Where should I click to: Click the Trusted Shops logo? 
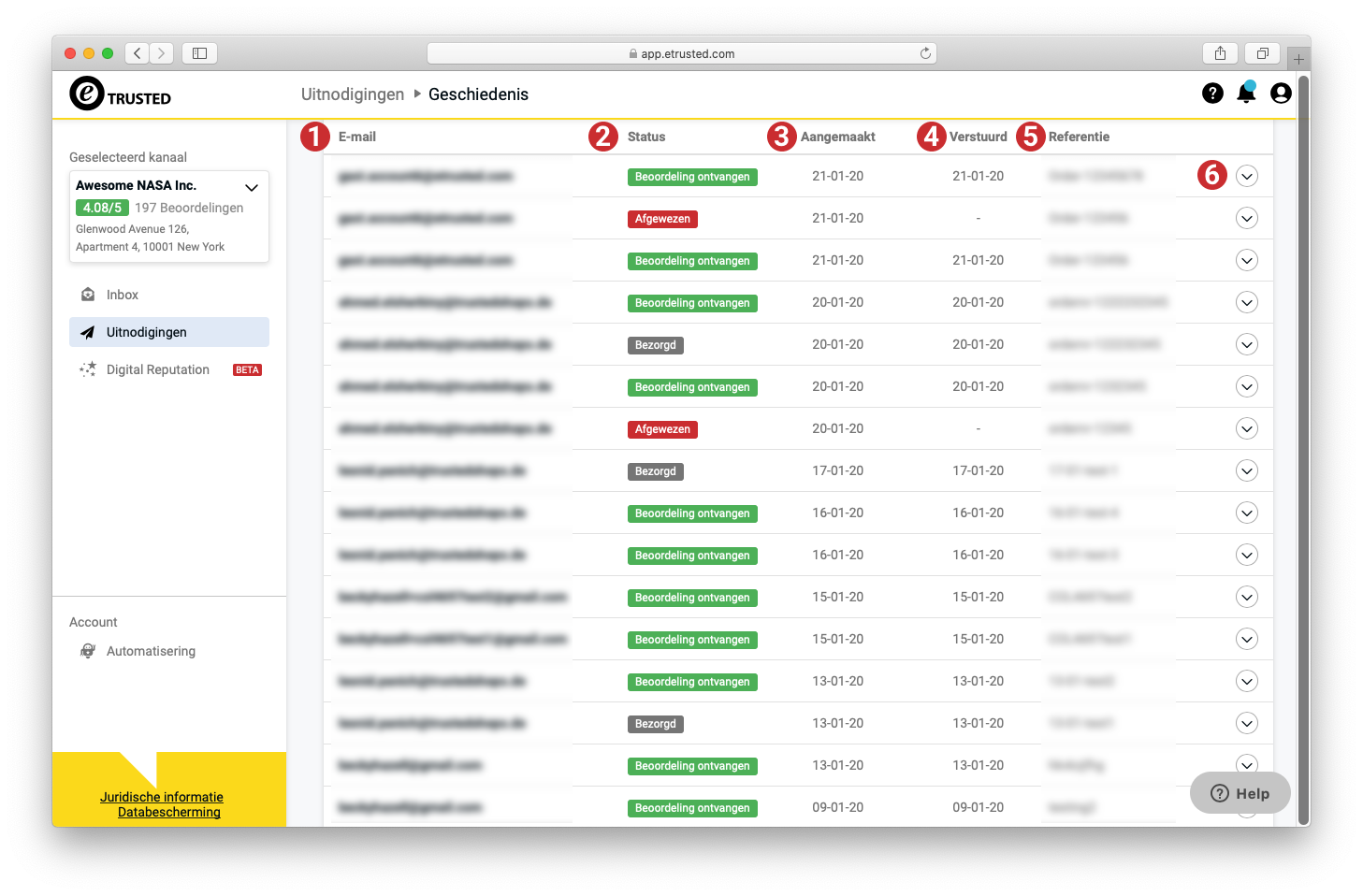(121, 94)
